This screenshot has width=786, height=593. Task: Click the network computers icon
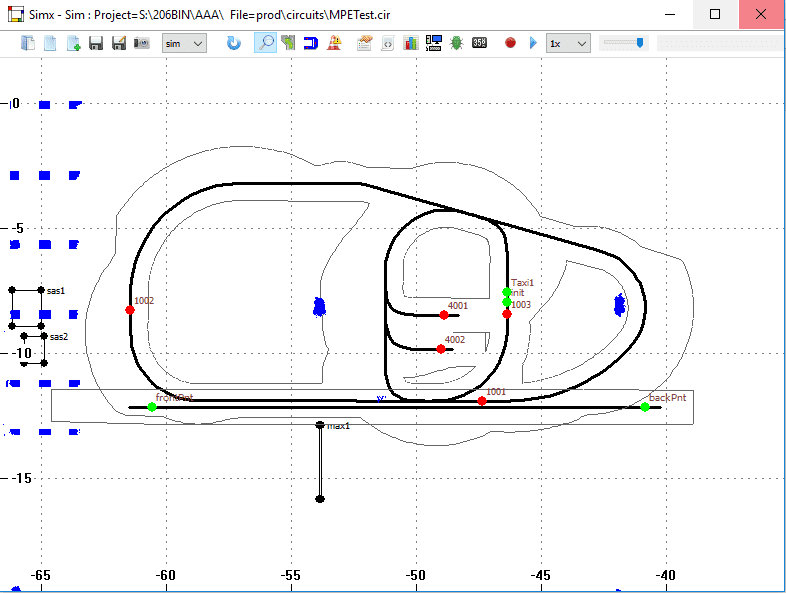(x=434, y=43)
